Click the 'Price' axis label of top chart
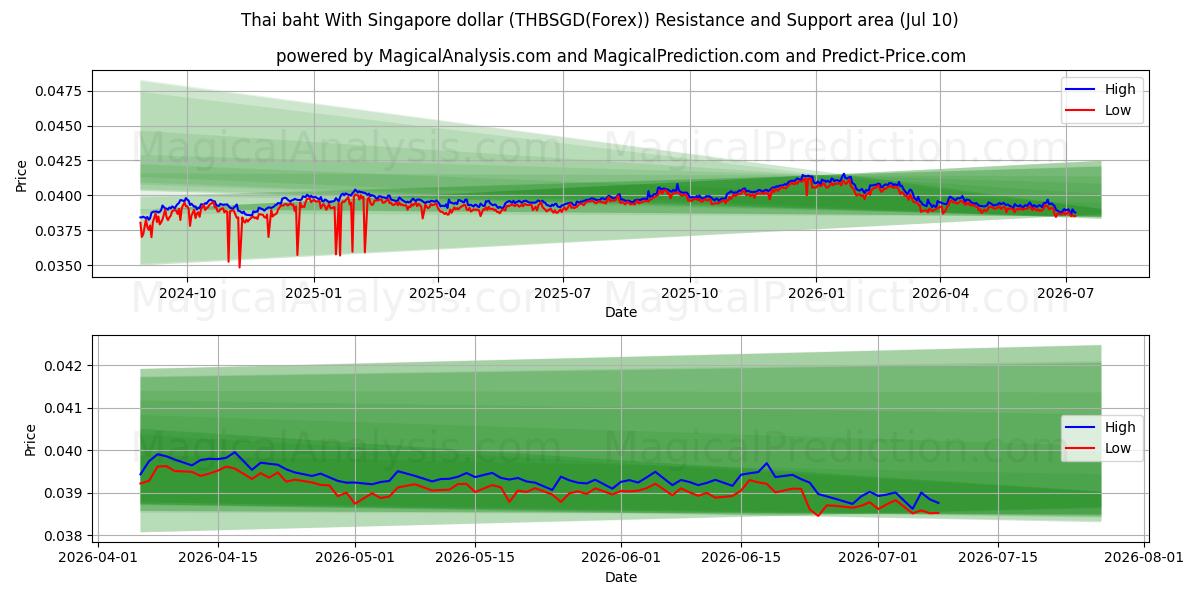This screenshot has height=600, width=1200. pos(22,175)
